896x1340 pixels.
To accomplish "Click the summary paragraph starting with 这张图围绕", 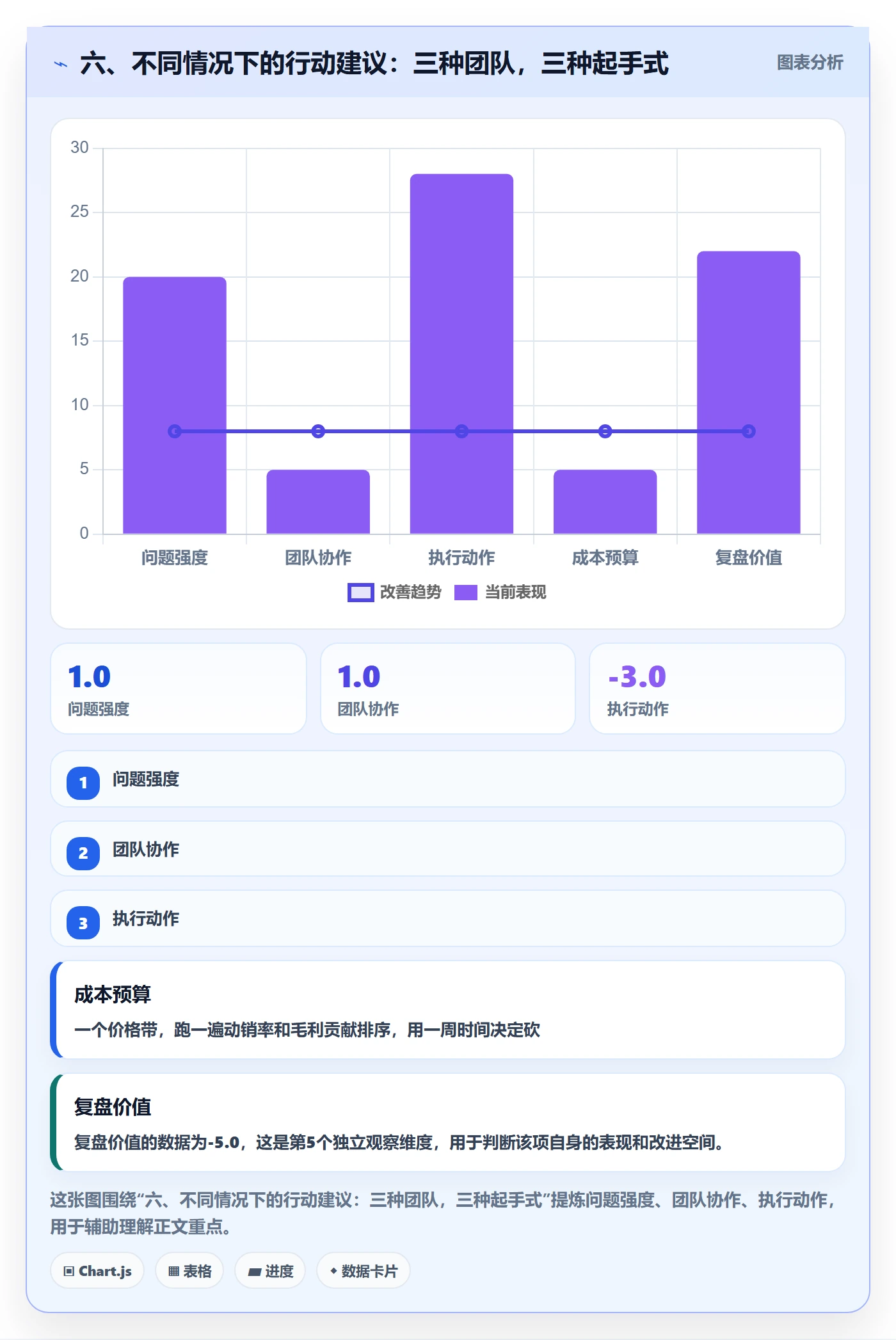I will [442, 1213].
